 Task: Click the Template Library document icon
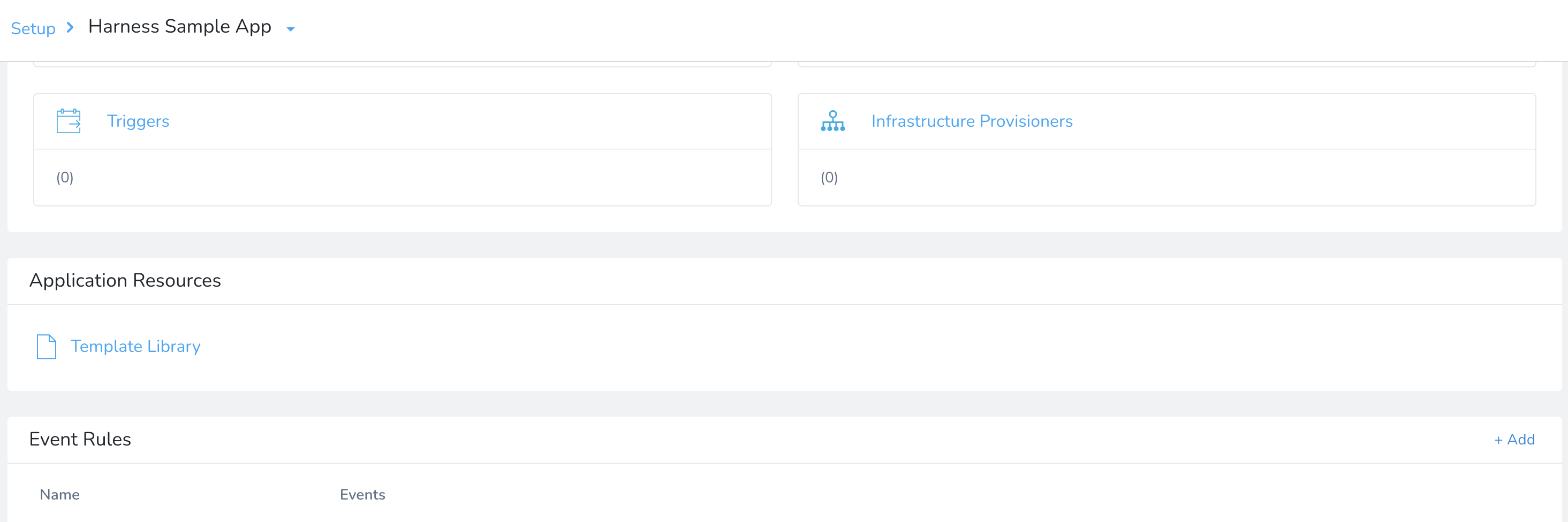[46, 346]
